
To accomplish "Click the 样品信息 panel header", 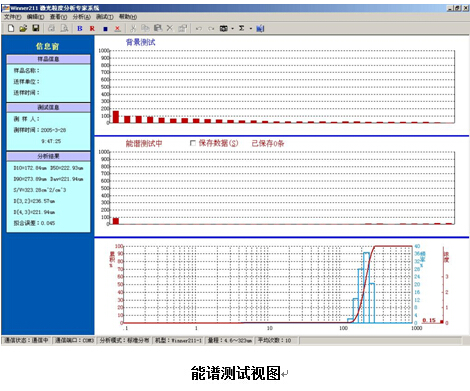I will click(48, 59).
